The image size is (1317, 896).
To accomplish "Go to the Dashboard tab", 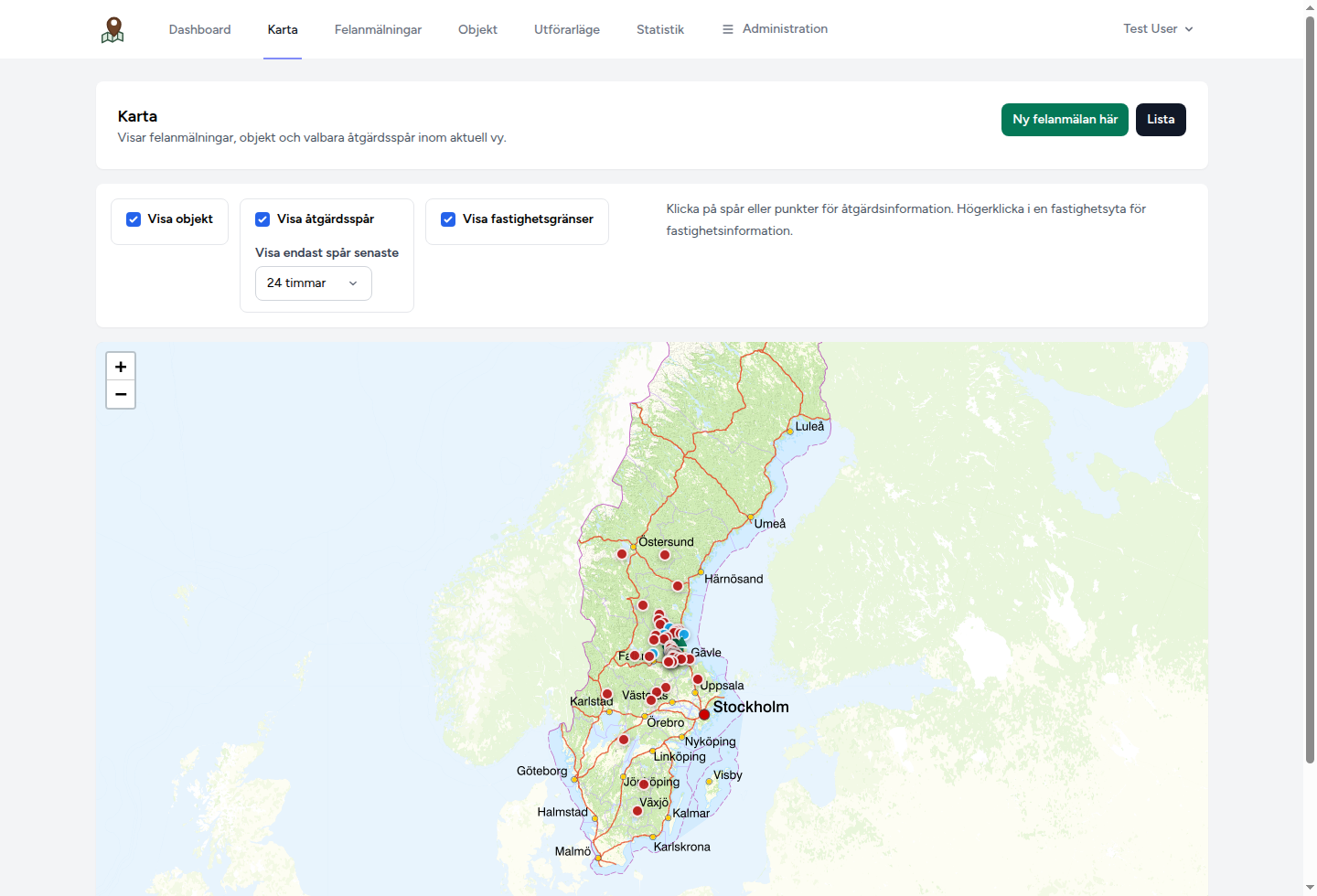I will click(199, 29).
